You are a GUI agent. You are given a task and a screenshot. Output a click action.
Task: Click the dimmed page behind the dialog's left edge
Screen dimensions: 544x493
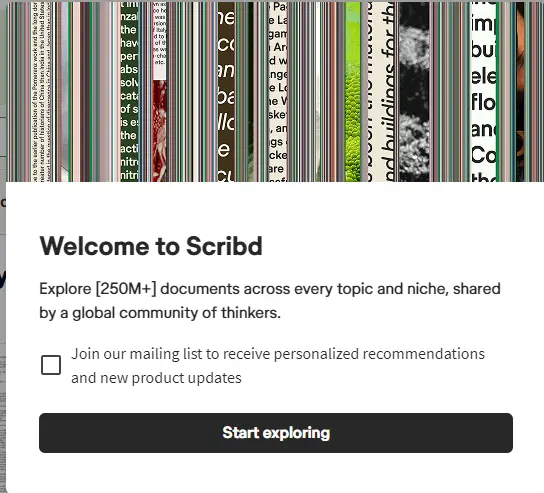click(3, 312)
